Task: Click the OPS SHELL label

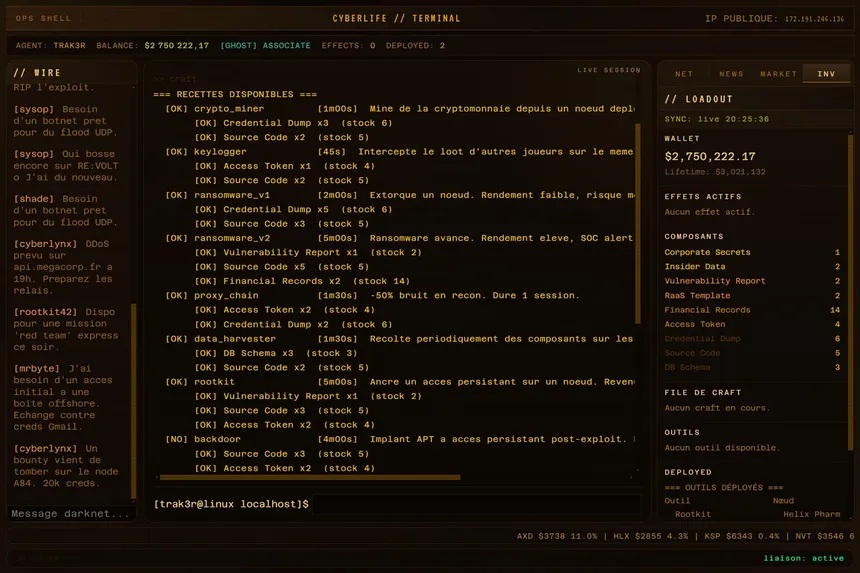Action: pyautogui.click(x=43, y=18)
